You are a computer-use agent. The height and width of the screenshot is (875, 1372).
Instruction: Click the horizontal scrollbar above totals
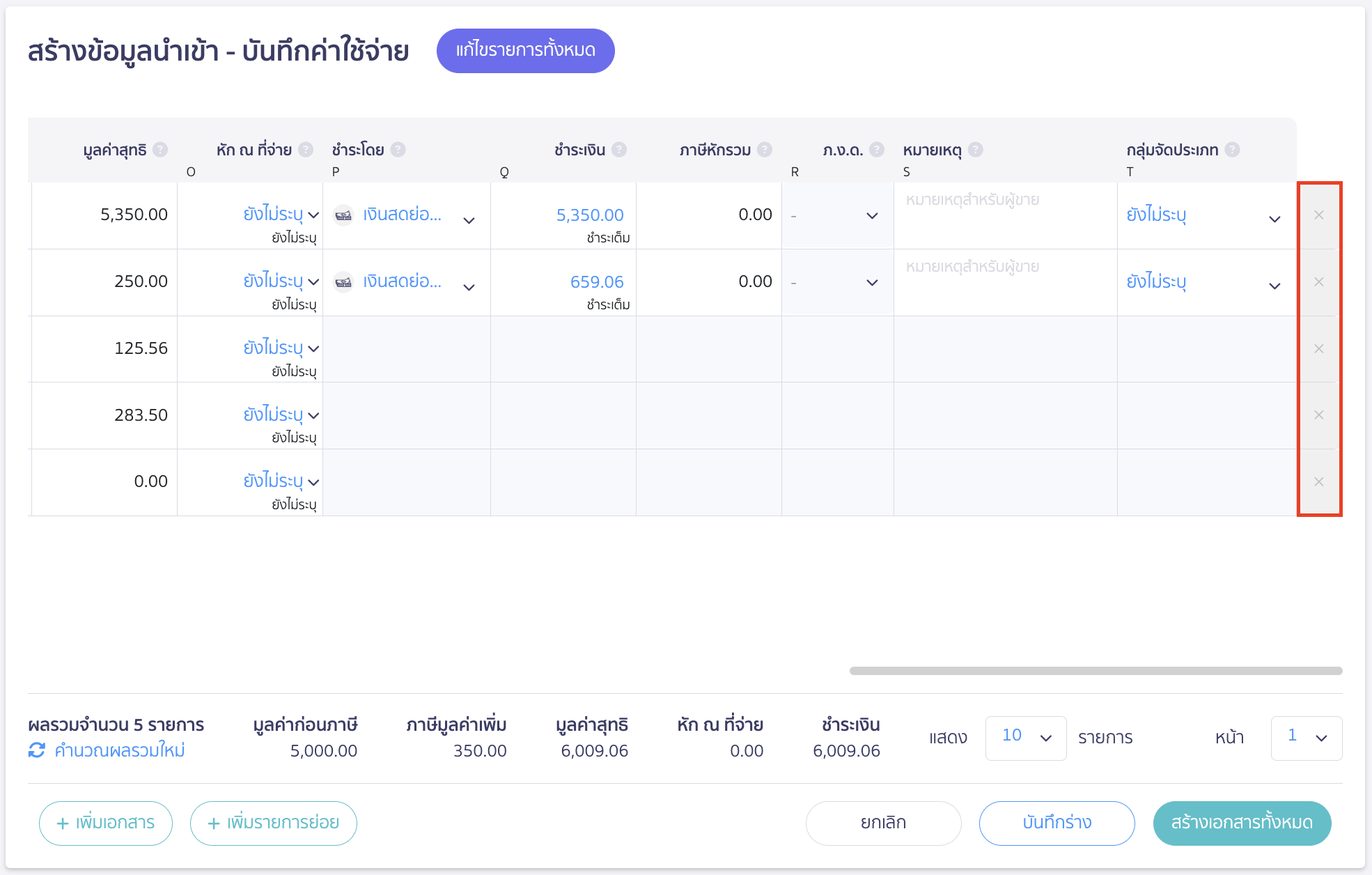(x=1097, y=670)
